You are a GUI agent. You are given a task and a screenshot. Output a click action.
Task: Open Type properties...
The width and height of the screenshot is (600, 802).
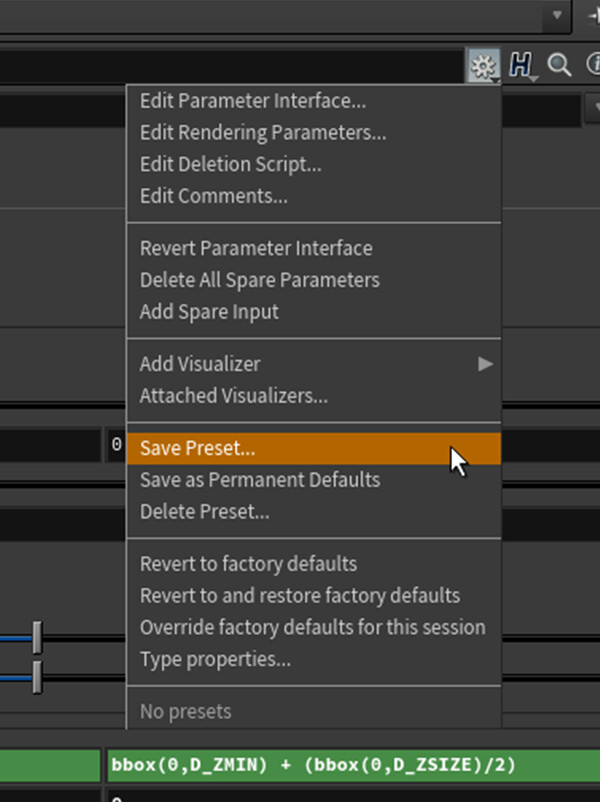pos(215,660)
